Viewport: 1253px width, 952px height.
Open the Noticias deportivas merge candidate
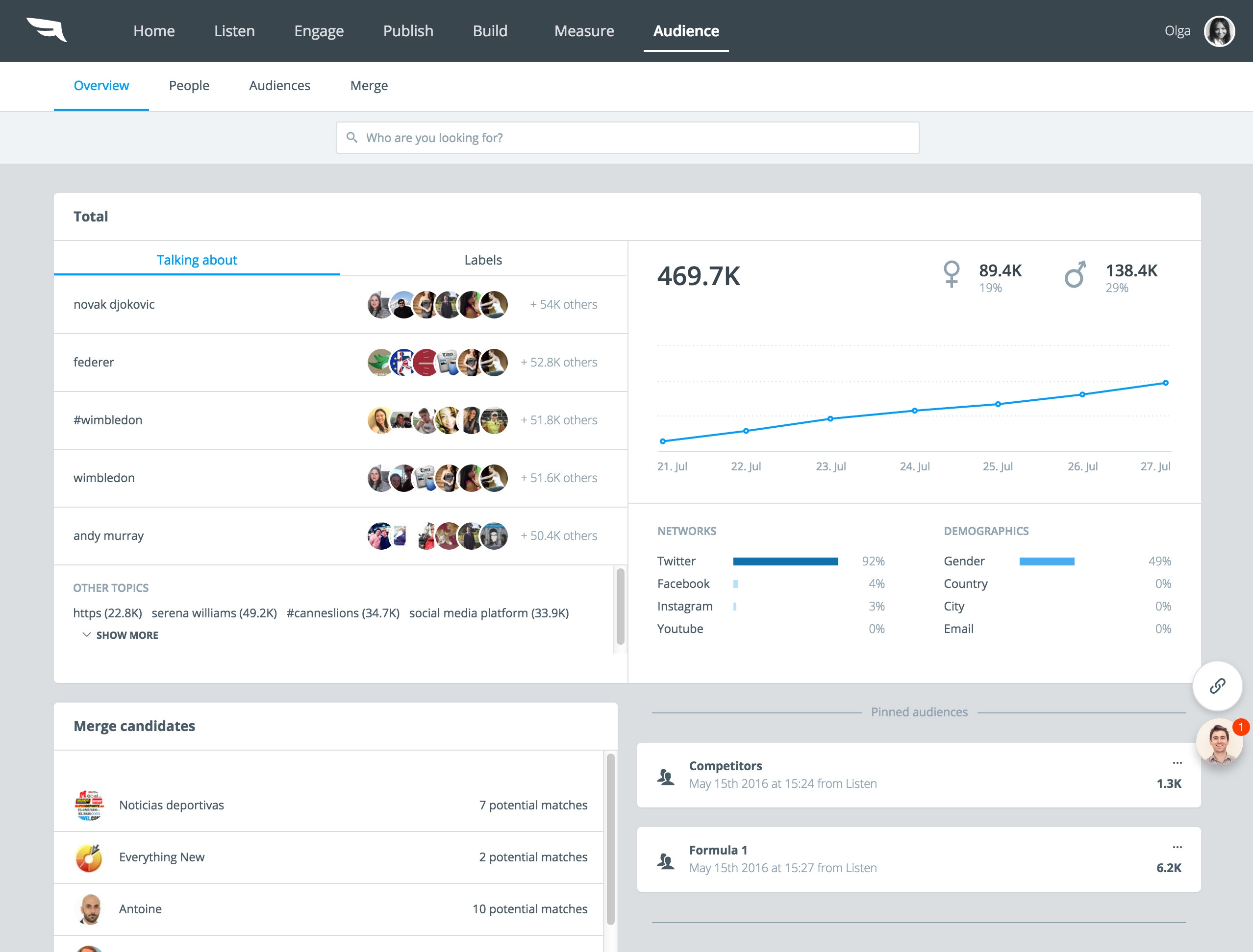tap(171, 805)
